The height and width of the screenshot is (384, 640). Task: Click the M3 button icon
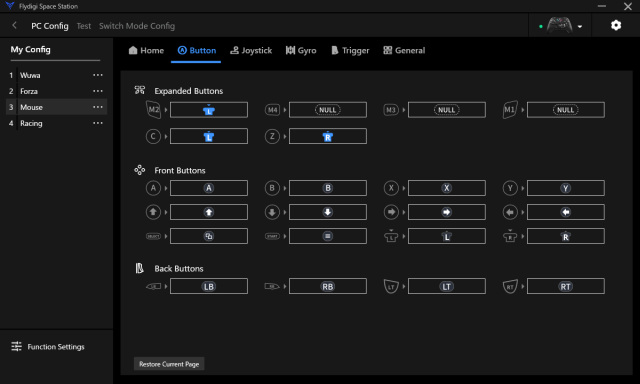(391, 110)
